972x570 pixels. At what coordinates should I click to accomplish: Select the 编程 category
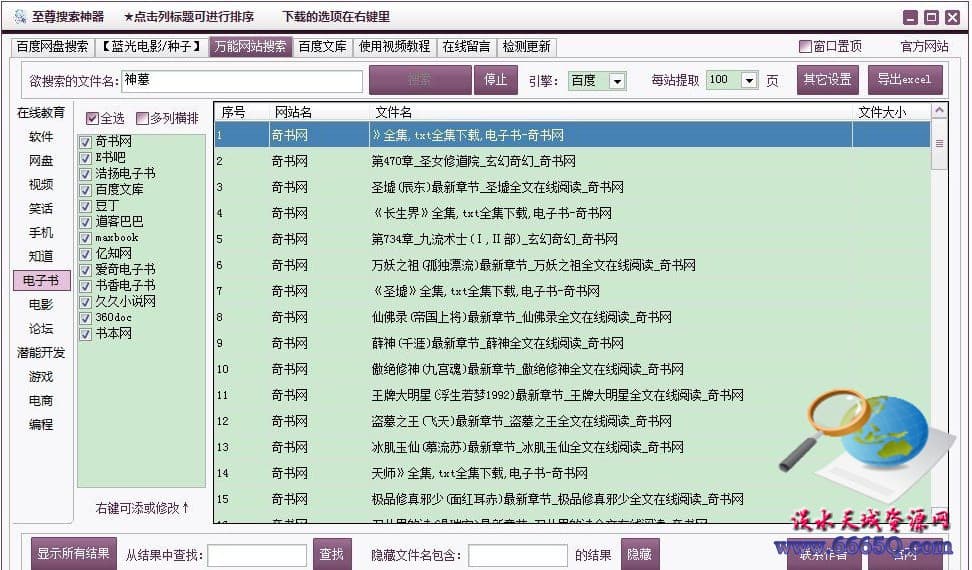coord(41,424)
